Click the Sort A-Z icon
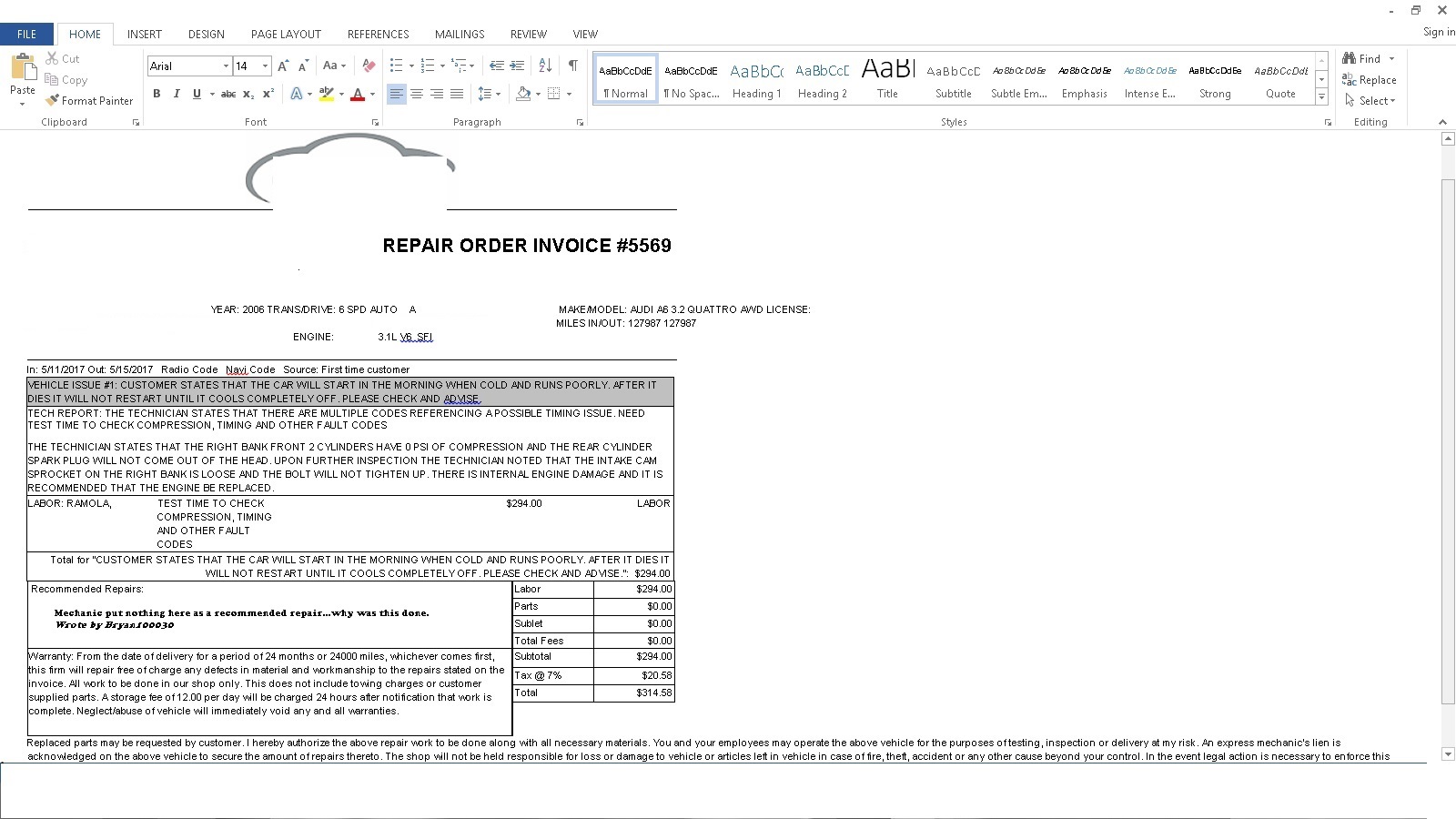This screenshot has width=1456, height=819. pyautogui.click(x=545, y=66)
